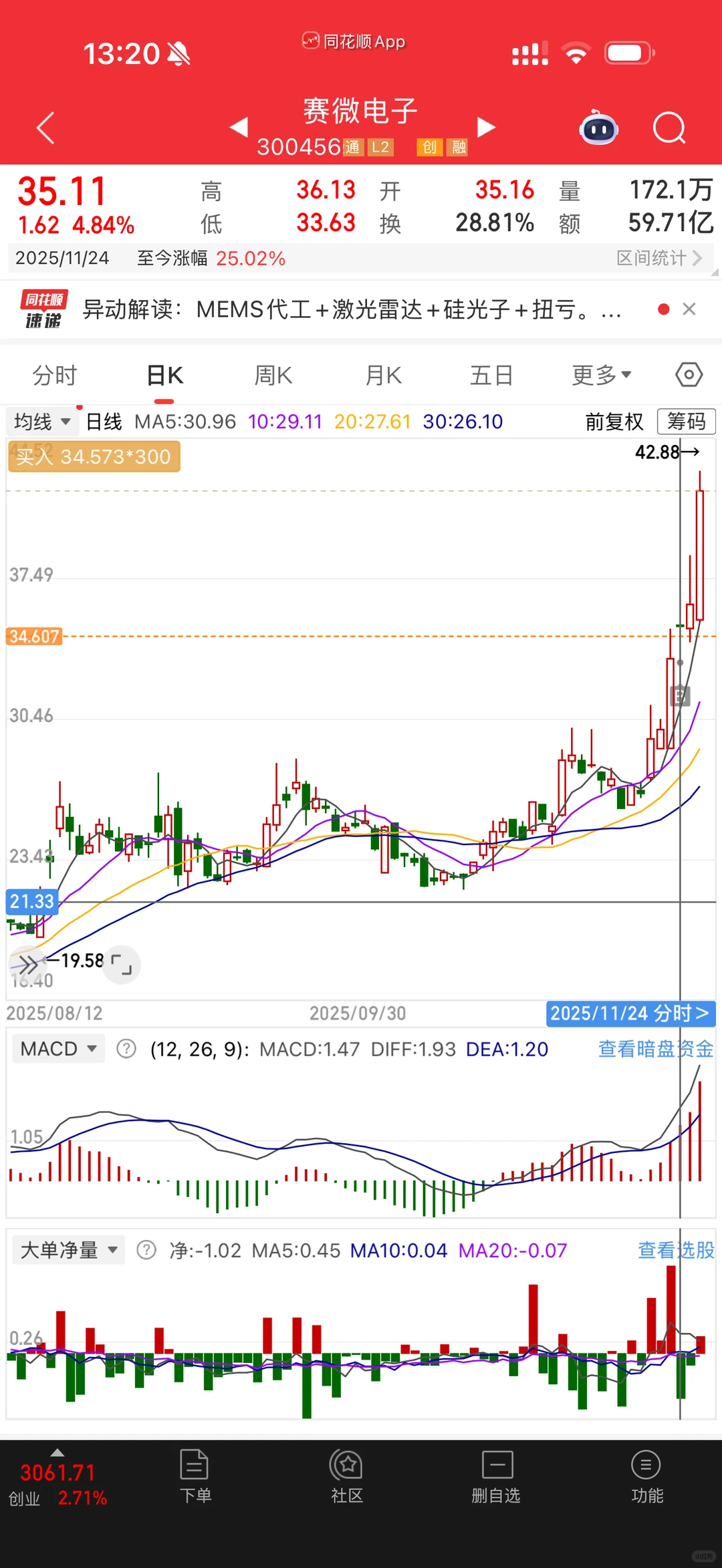Tap 大单净量 help question mark icon
The height and width of the screenshot is (1568, 722).
click(x=146, y=1250)
